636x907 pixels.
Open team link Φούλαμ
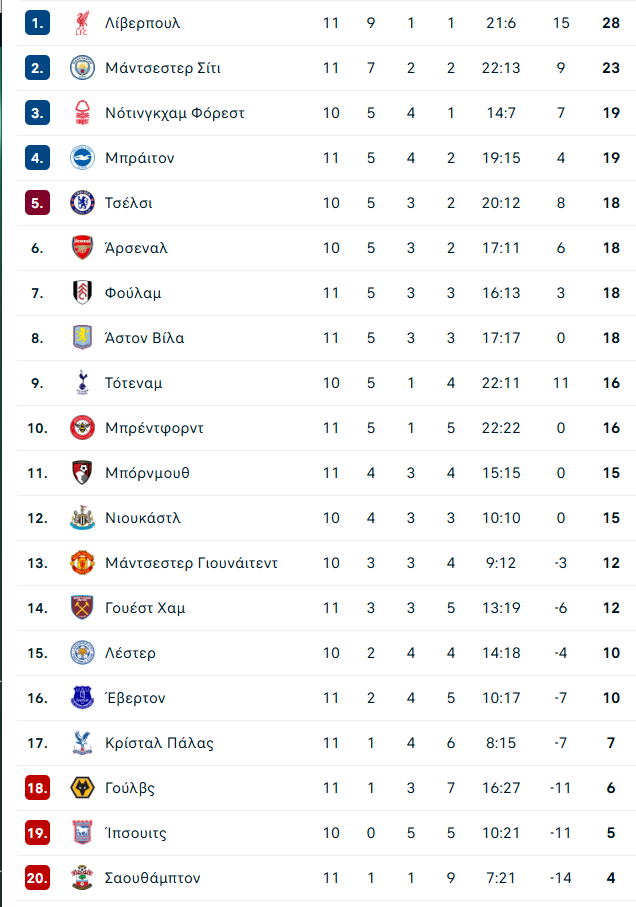coord(133,293)
